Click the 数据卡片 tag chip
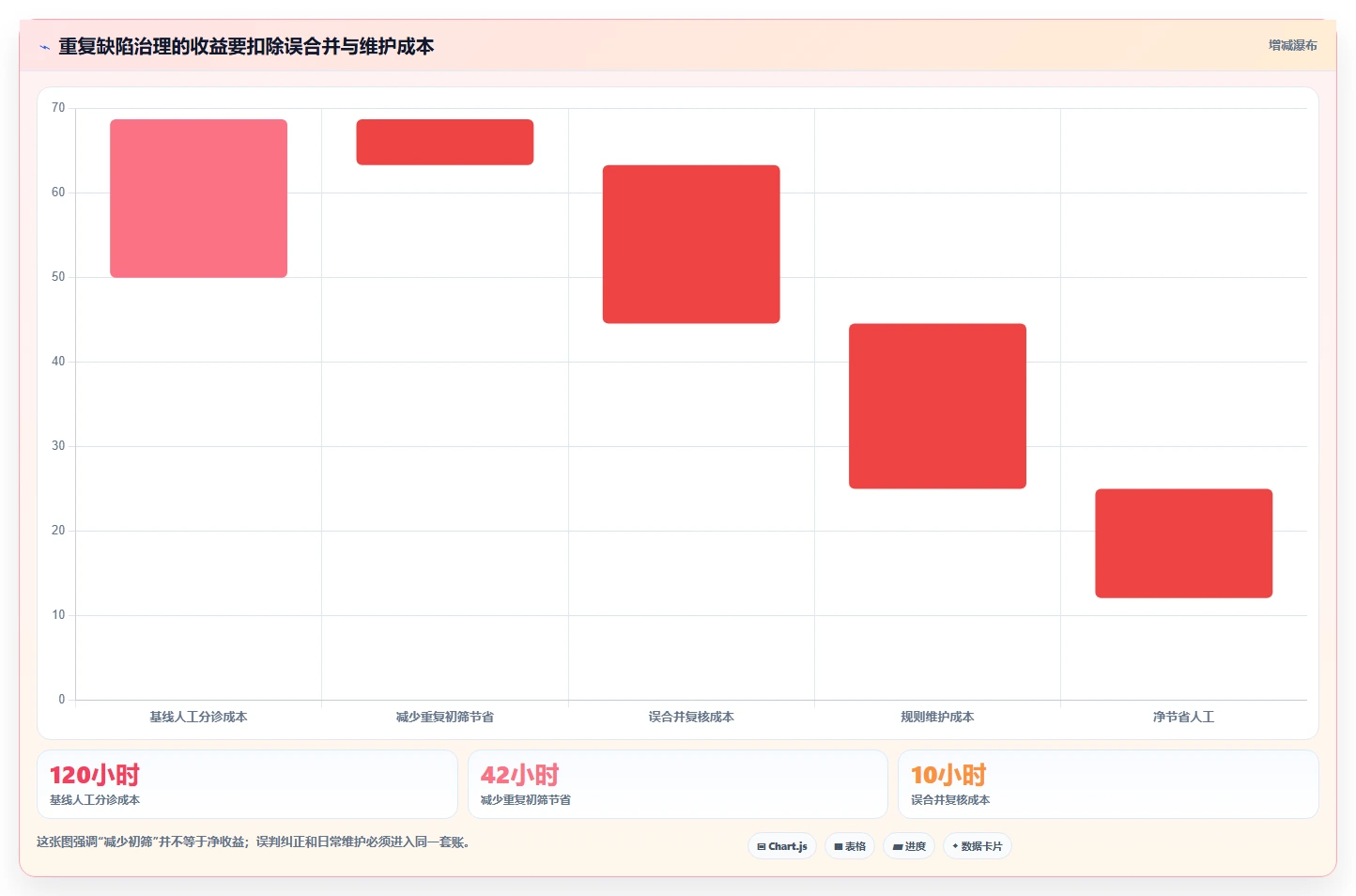This screenshot has height=896, width=1356. pos(978,846)
